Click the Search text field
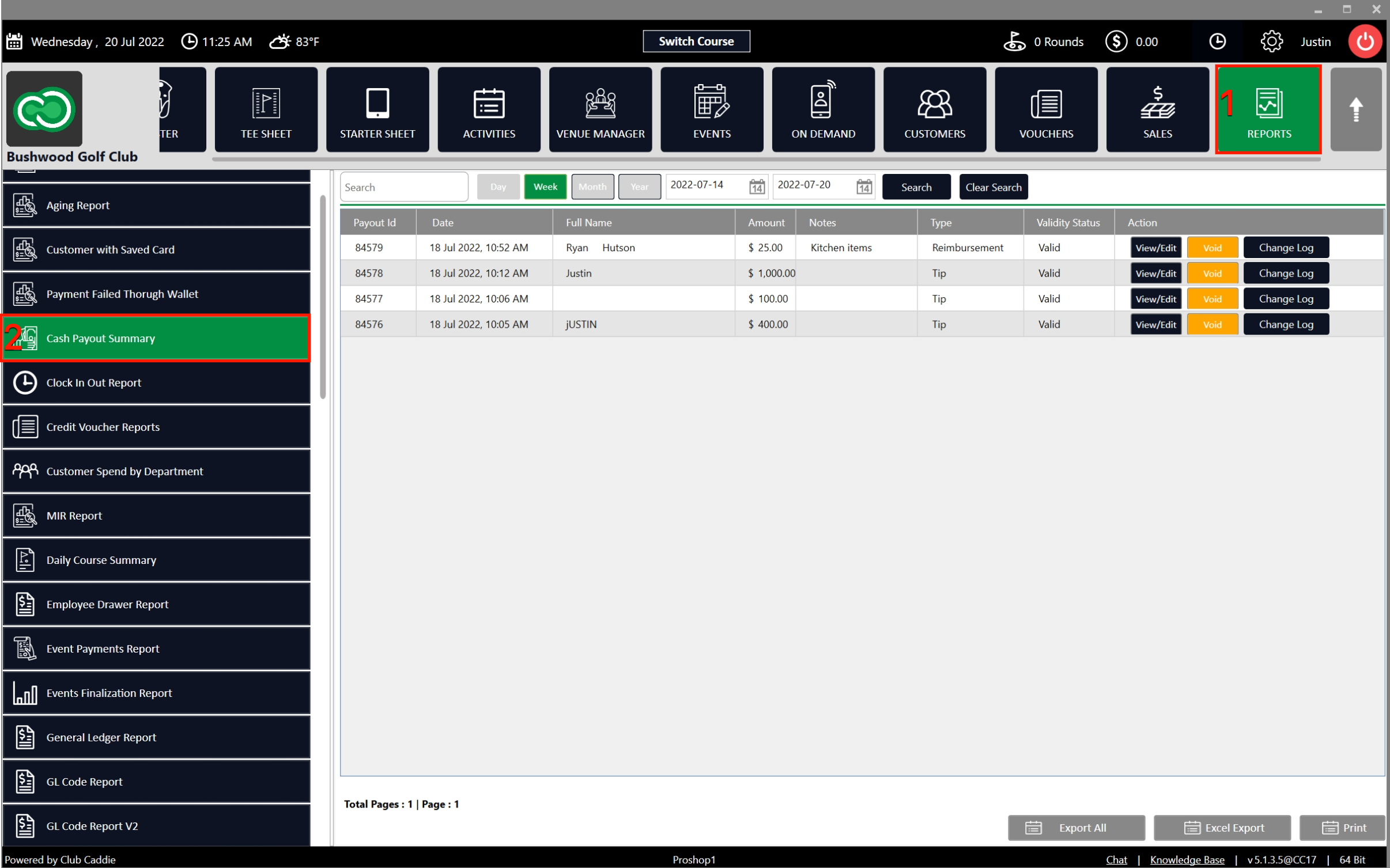Viewport: 1390px width, 868px height. (x=404, y=187)
